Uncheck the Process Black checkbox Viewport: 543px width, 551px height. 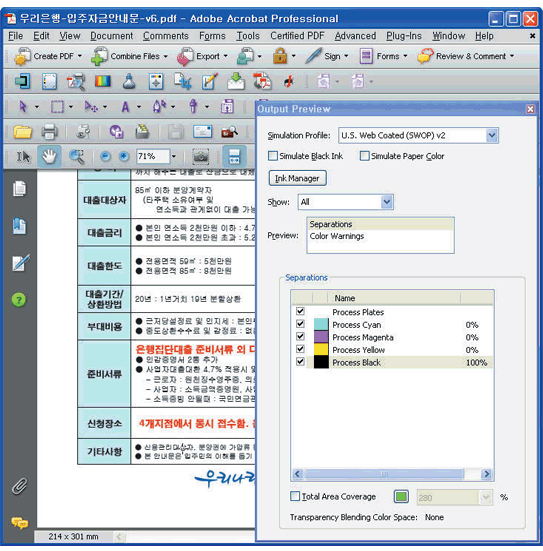300,362
